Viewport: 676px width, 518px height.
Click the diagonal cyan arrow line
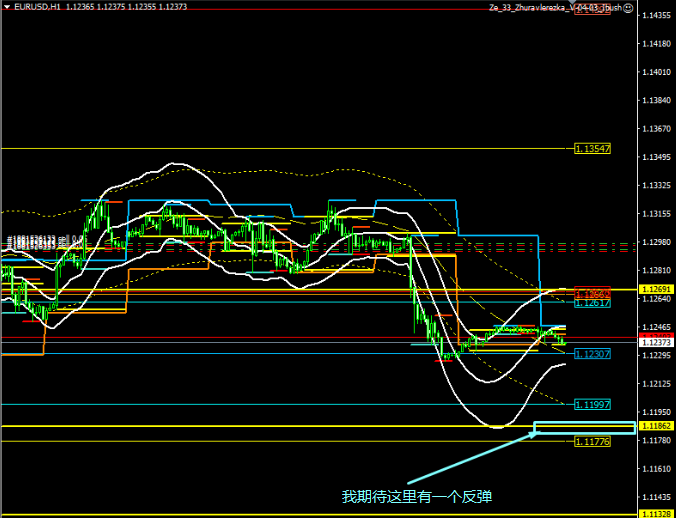(x=470, y=459)
